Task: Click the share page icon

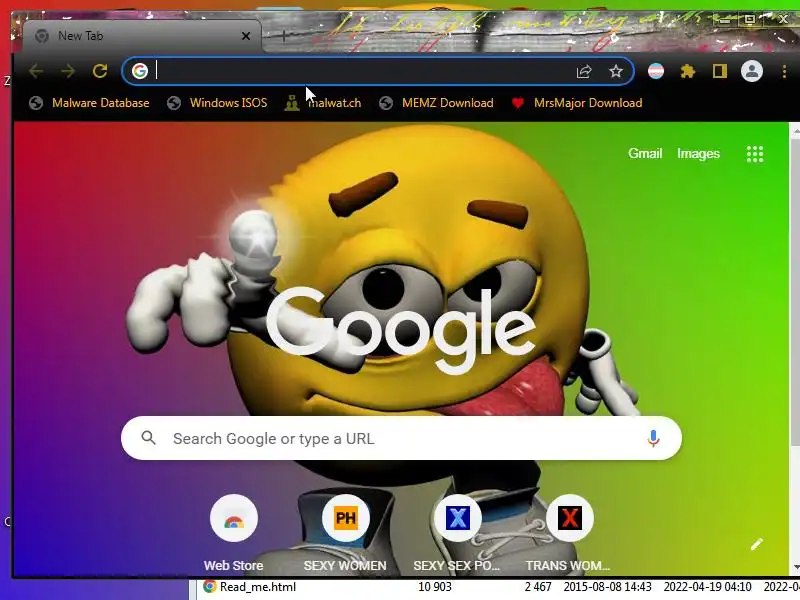Action: click(584, 71)
